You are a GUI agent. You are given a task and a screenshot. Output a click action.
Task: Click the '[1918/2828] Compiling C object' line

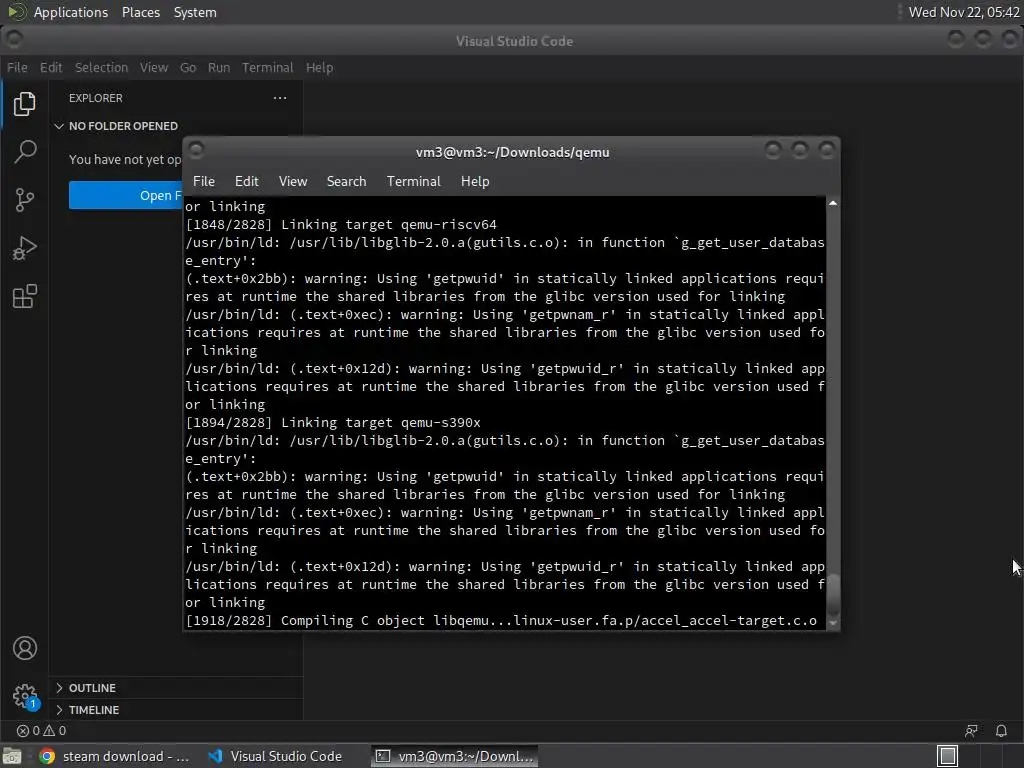click(x=501, y=621)
